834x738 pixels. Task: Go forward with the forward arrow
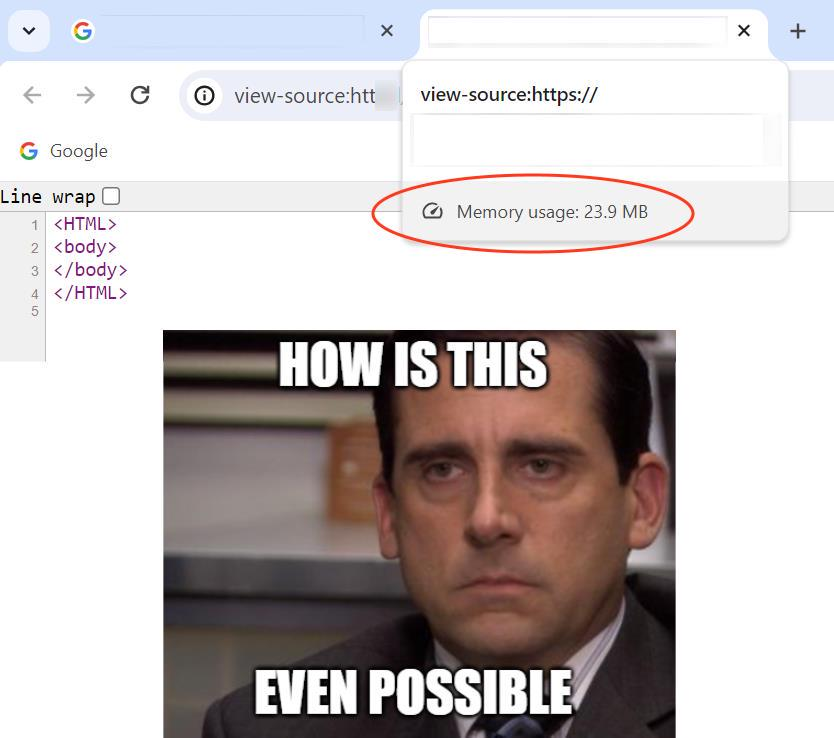coord(85,95)
